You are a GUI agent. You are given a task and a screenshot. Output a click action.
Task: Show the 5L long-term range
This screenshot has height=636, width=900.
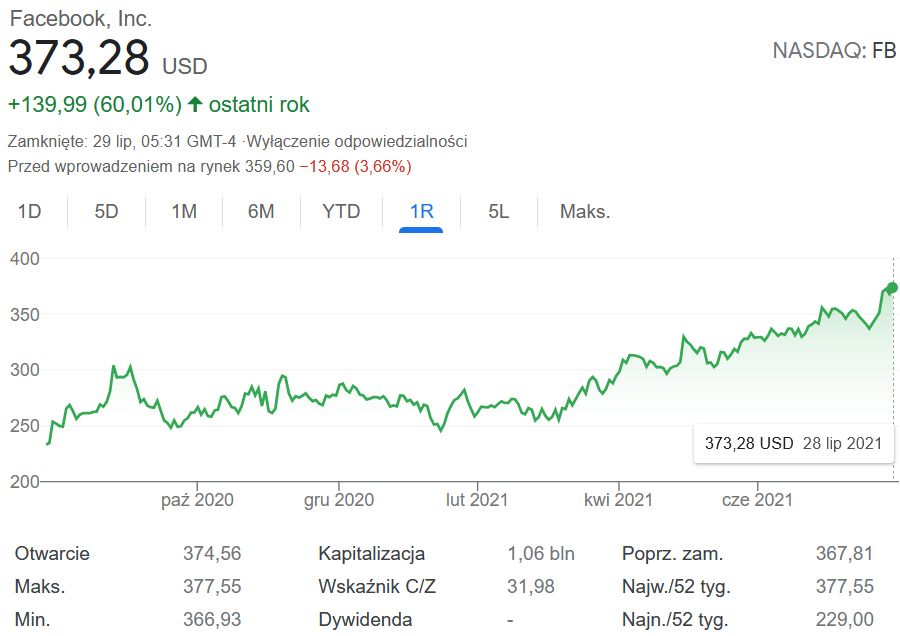(499, 211)
